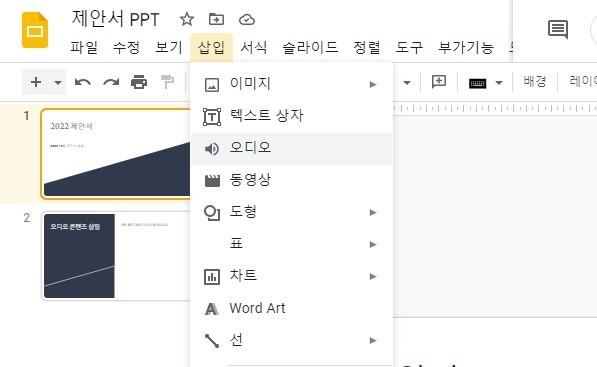Choose 텍스트 상자 in the insert menu
Screen dimensions: 597x367
point(291,116)
